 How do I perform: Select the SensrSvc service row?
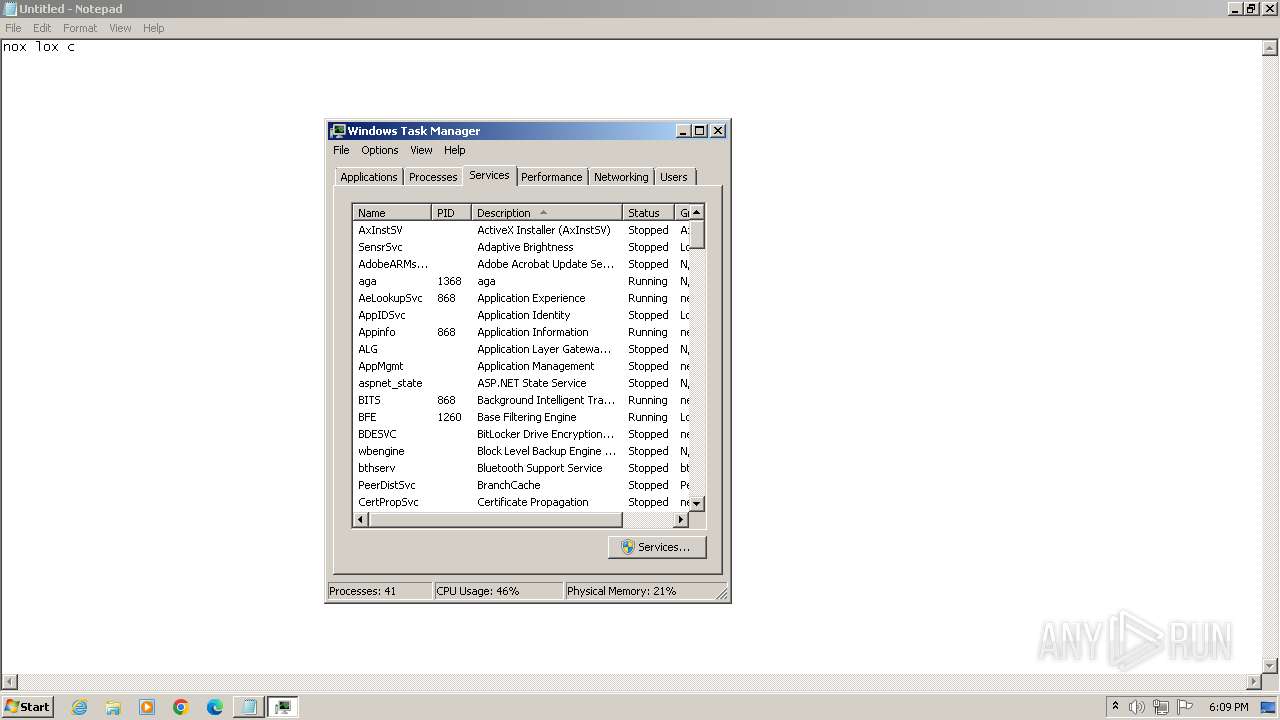click(521, 247)
